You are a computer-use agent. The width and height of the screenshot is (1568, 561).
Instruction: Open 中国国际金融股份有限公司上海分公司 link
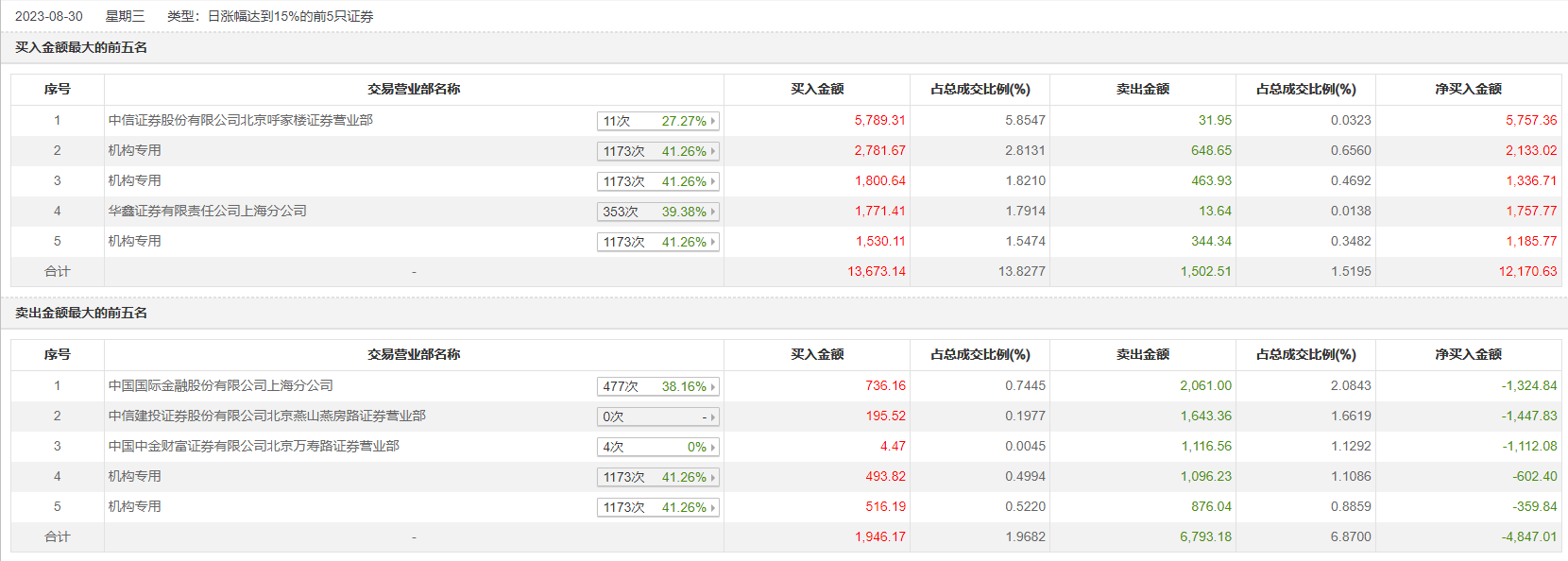(x=221, y=385)
